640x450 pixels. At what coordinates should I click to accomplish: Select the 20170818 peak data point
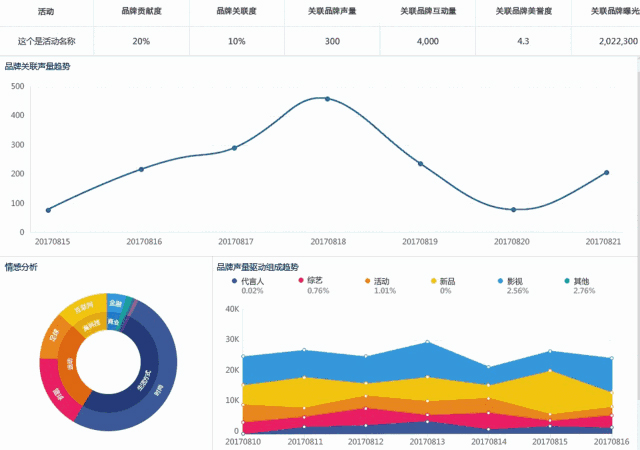pyautogui.click(x=327, y=99)
